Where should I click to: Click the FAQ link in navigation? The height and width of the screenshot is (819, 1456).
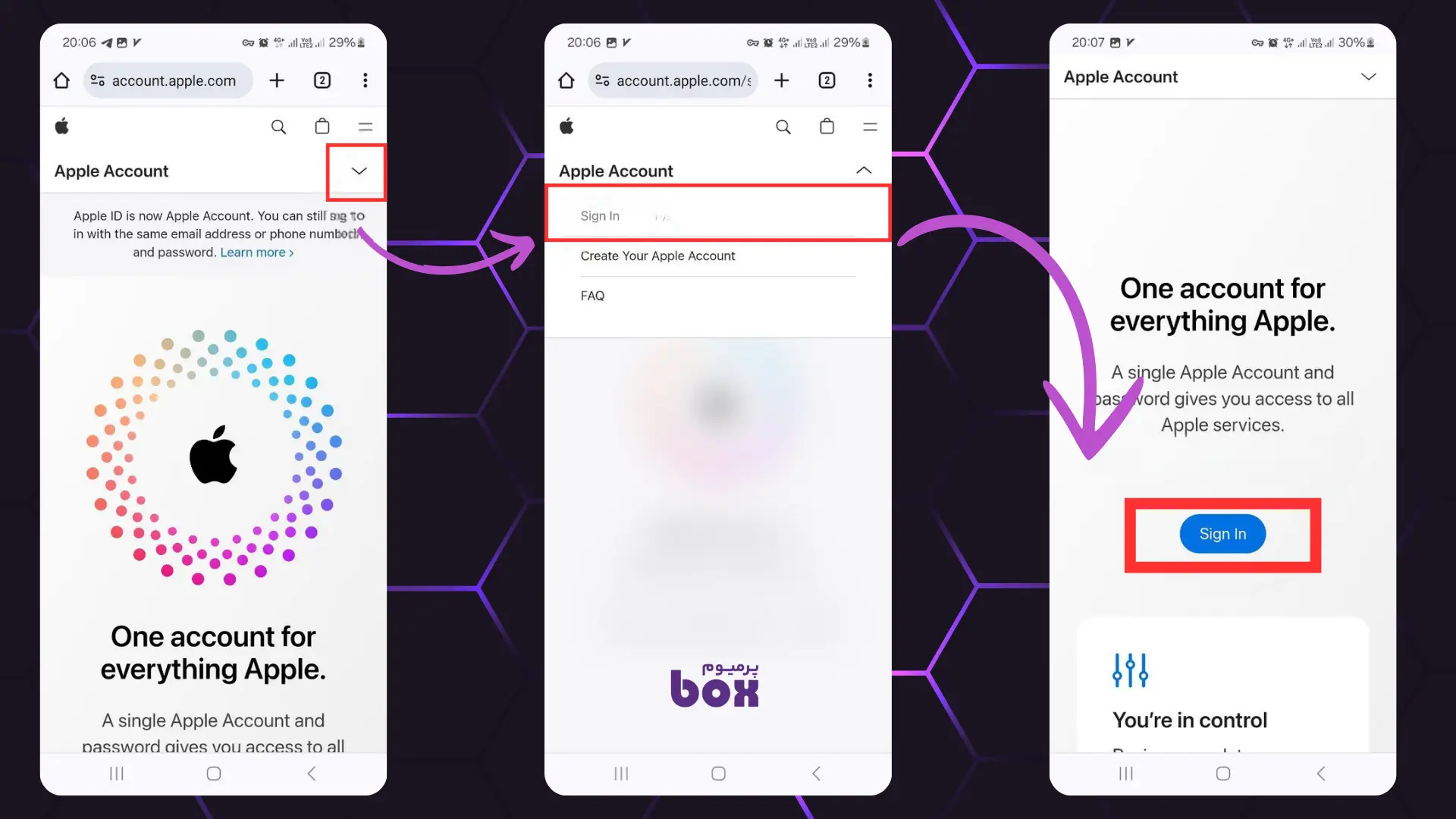(x=592, y=296)
